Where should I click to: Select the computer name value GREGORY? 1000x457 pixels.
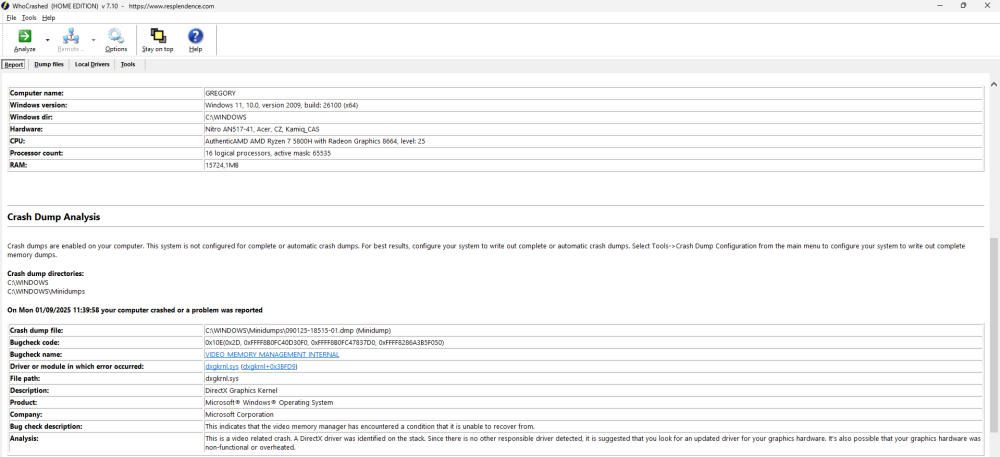(x=220, y=93)
